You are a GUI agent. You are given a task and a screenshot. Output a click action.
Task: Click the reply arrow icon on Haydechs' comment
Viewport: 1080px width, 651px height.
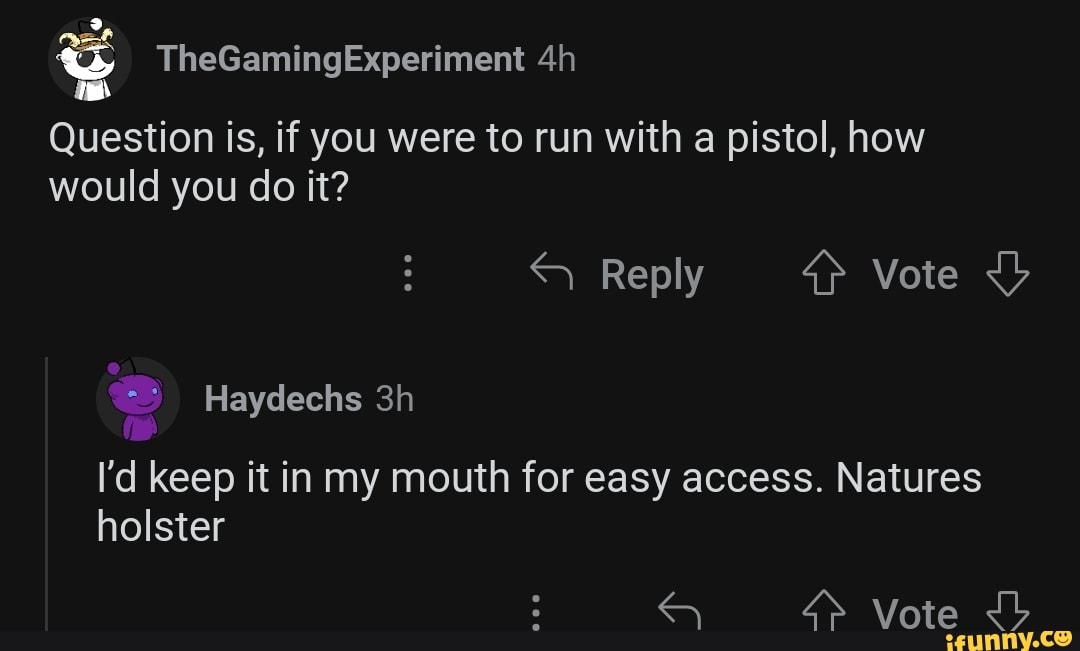[681, 612]
